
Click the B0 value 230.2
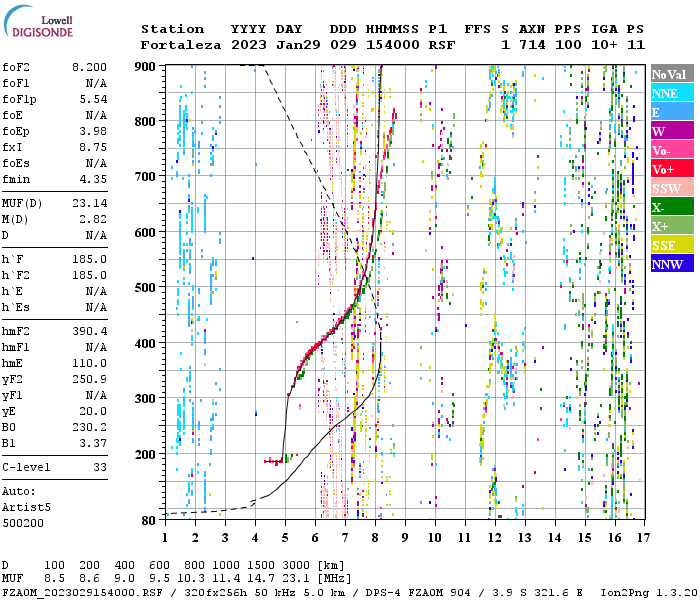89,427
